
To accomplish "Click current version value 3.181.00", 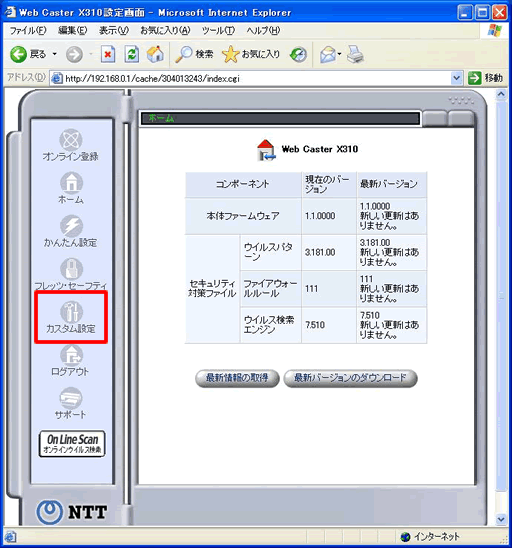I will (x=320, y=252).
